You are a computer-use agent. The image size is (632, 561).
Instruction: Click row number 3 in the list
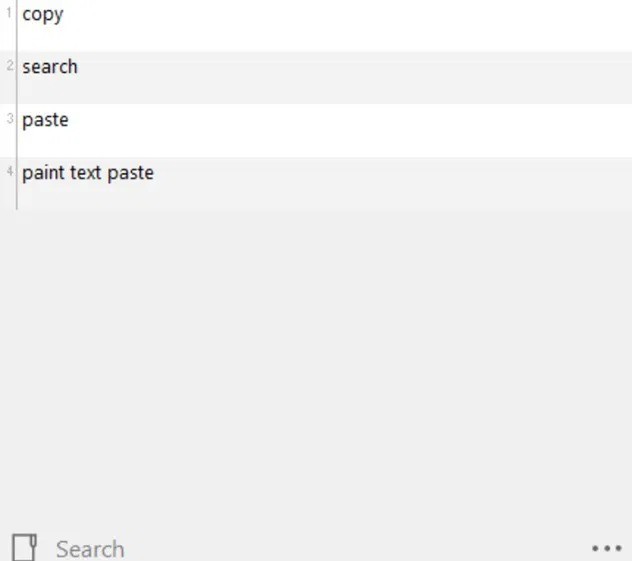9,119
